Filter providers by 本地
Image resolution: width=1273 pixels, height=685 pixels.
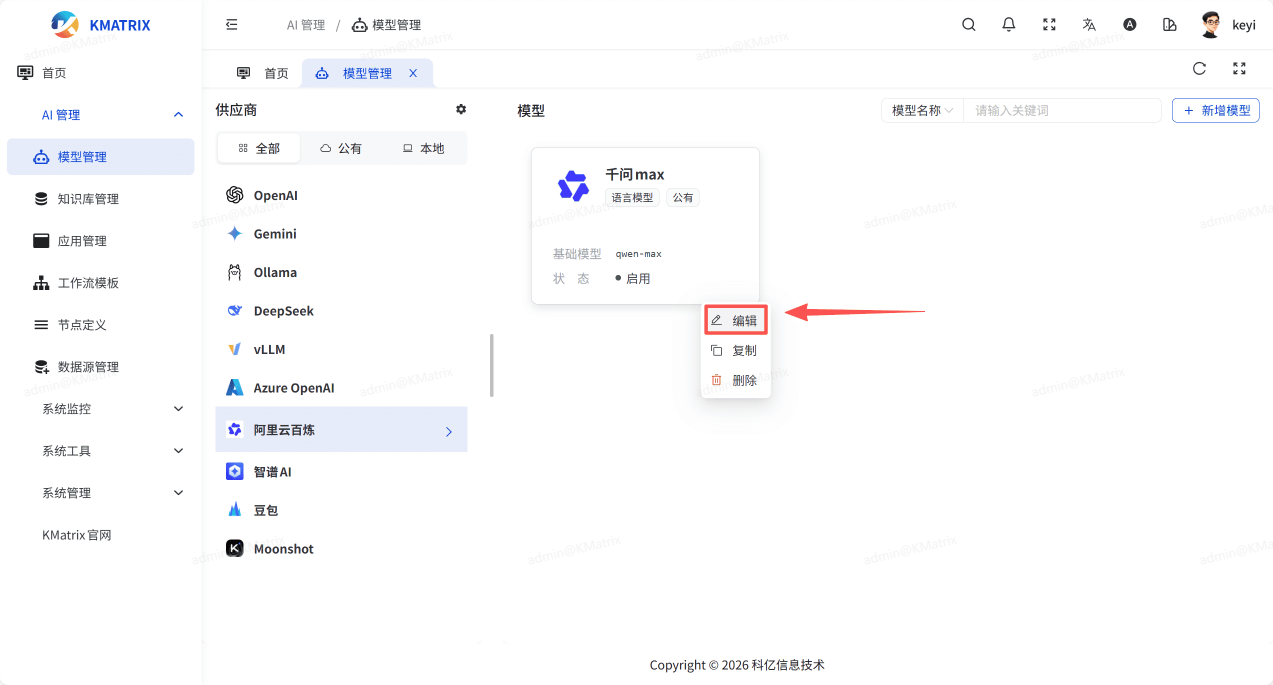click(x=423, y=148)
